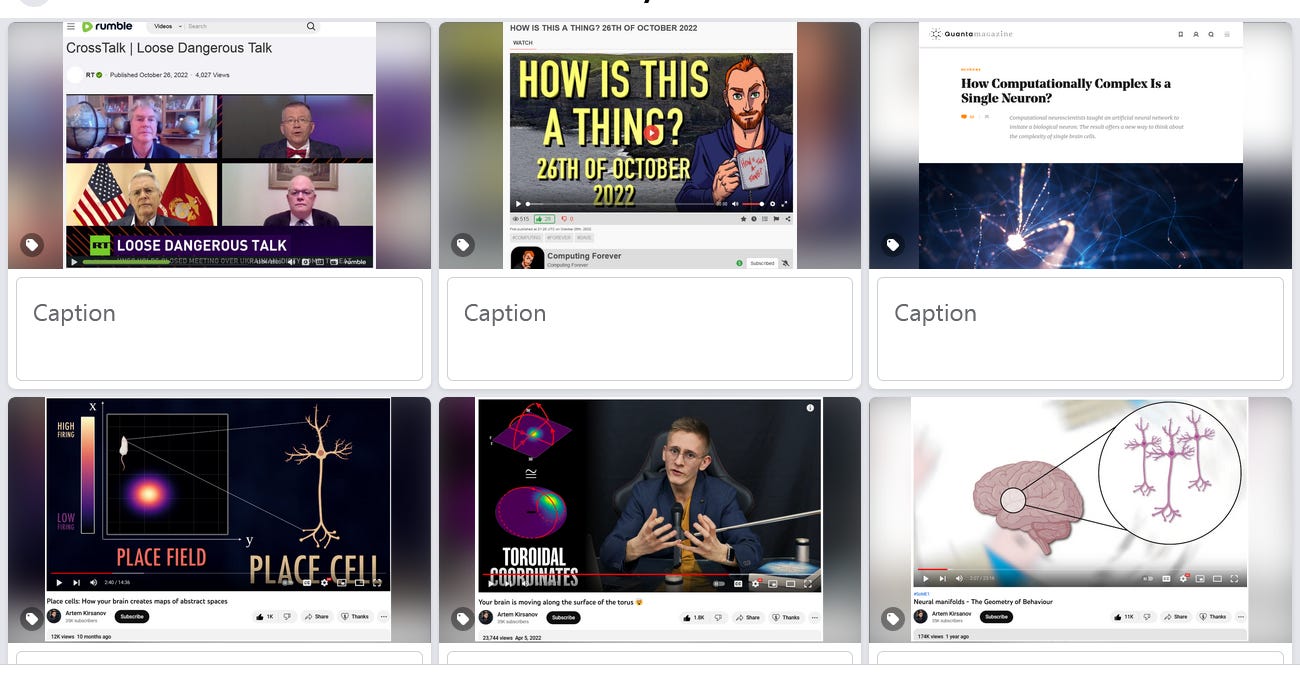The width and height of the screenshot is (1300, 674).
Task: Click Subscribe under Place cells video
Action: [132, 617]
